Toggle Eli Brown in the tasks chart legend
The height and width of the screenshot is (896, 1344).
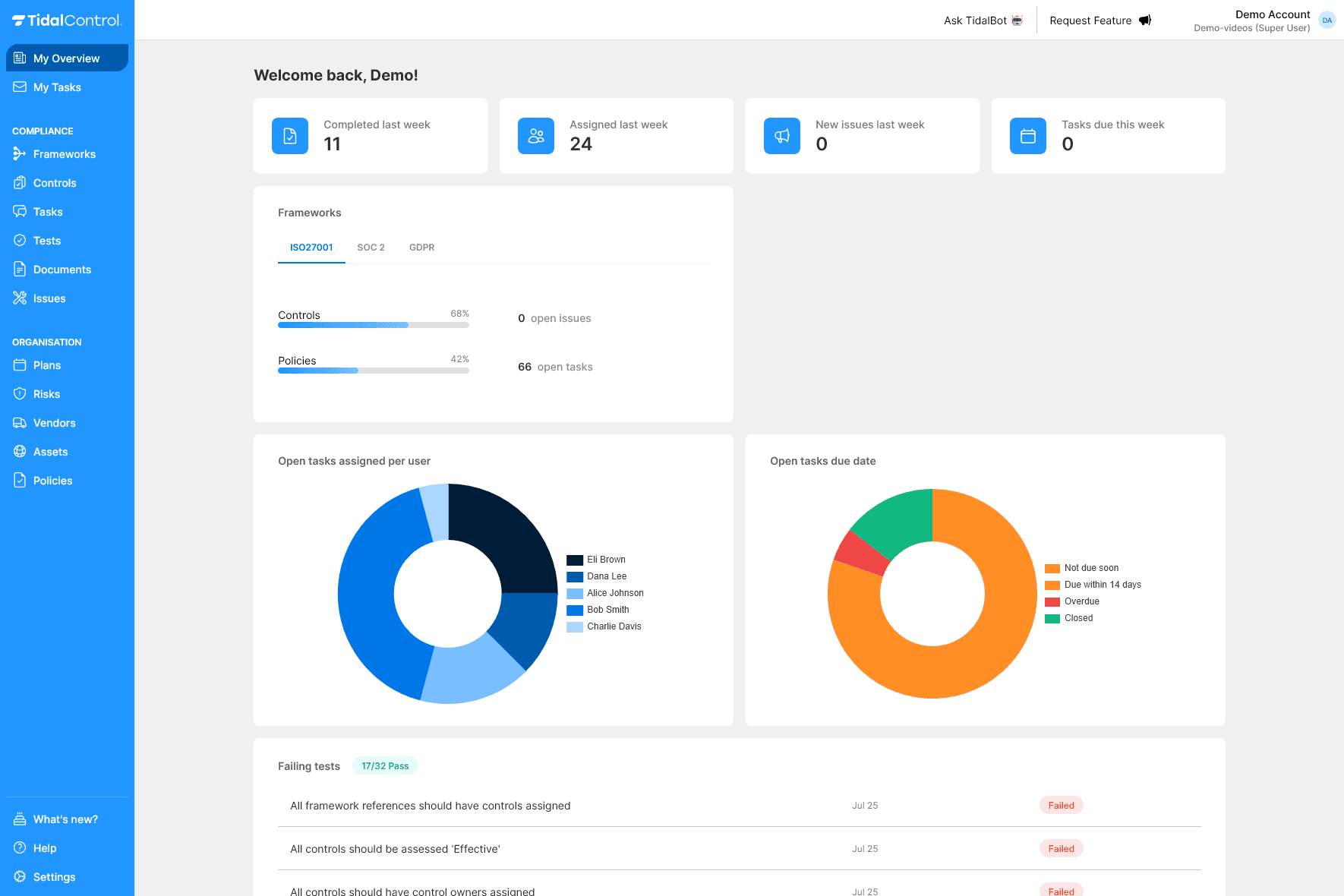[x=598, y=559]
